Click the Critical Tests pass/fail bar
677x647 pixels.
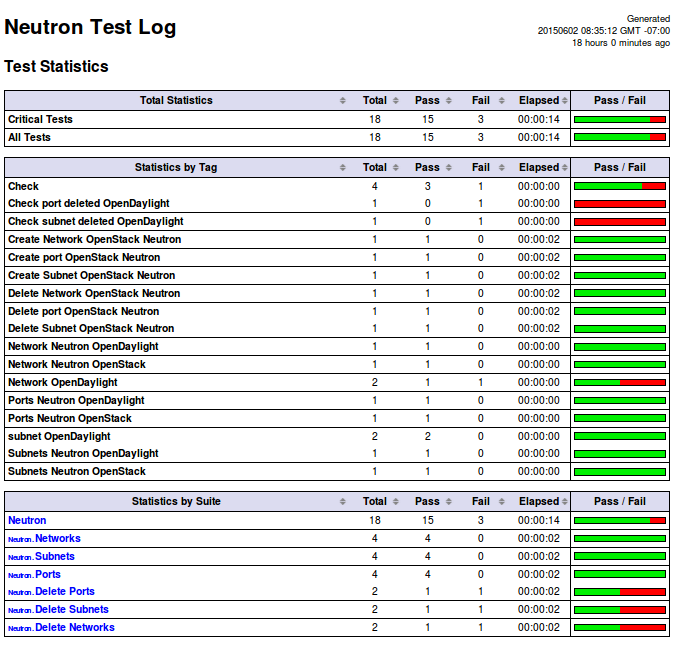click(619, 120)
